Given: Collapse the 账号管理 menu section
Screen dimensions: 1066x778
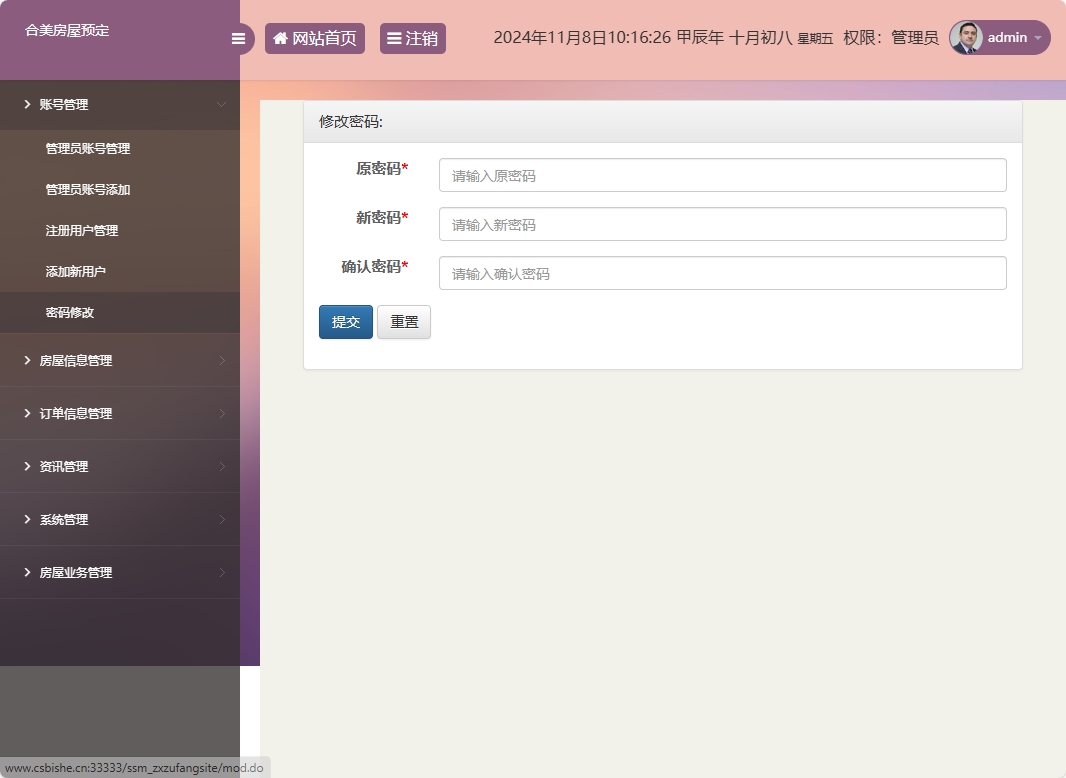Looking at the screenshot, I should click(x=120, y=104).
